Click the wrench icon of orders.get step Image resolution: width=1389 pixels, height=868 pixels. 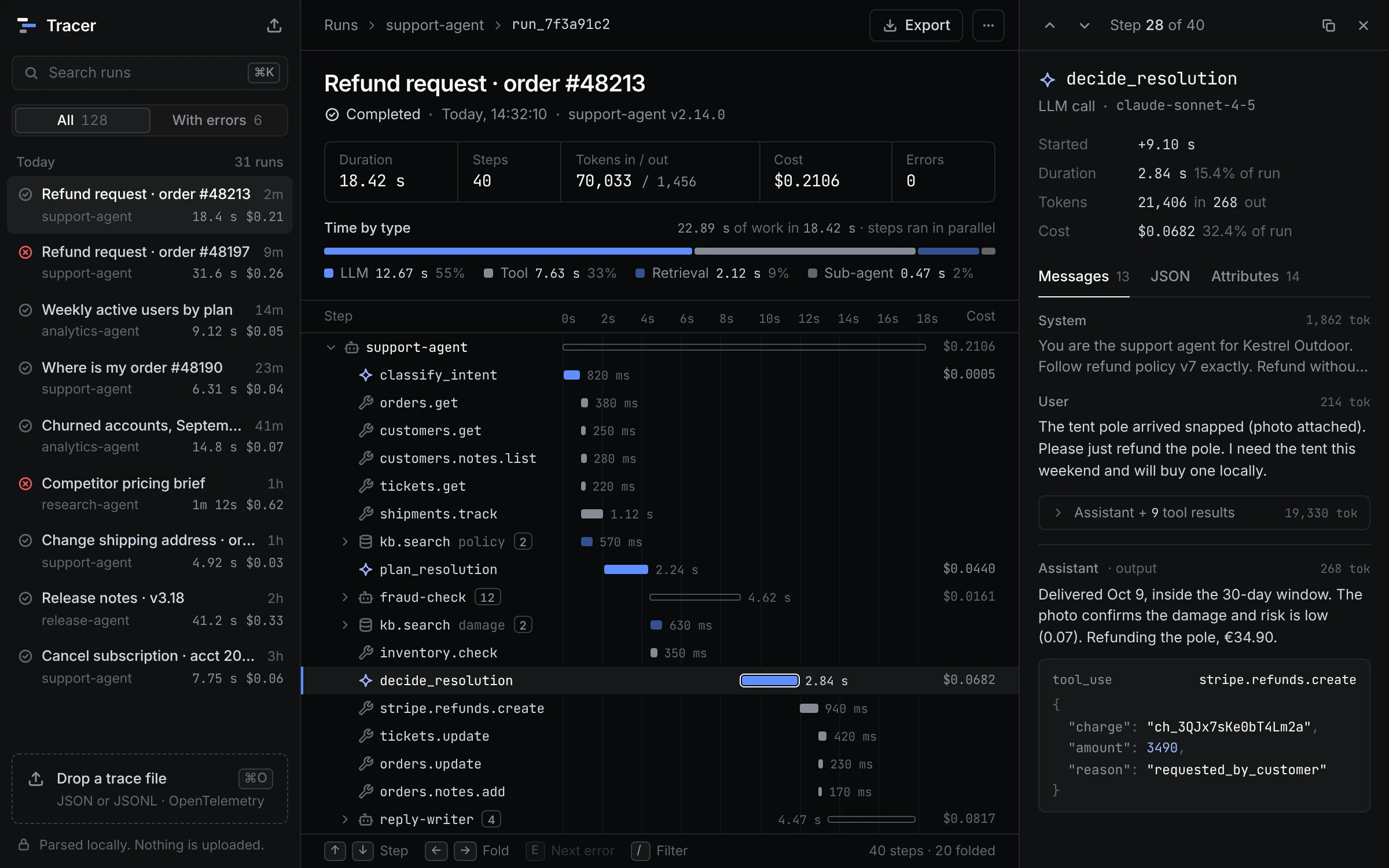tap(365, 403)
